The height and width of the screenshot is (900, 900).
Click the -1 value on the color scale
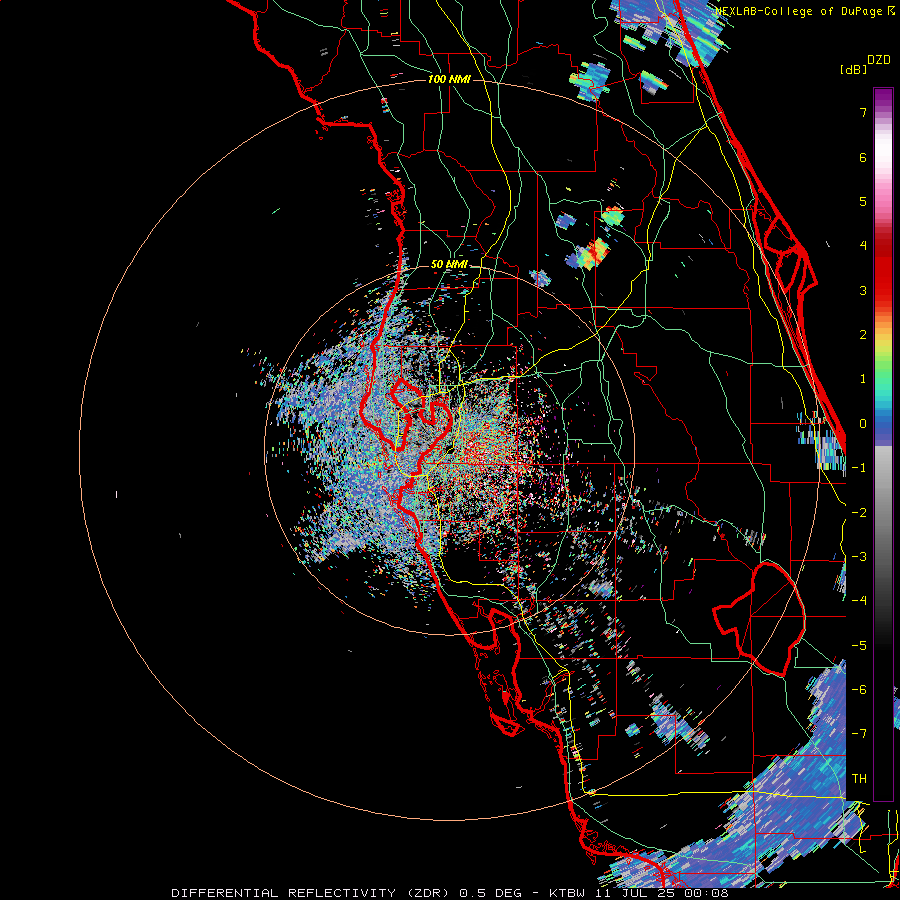pos(859,468)
